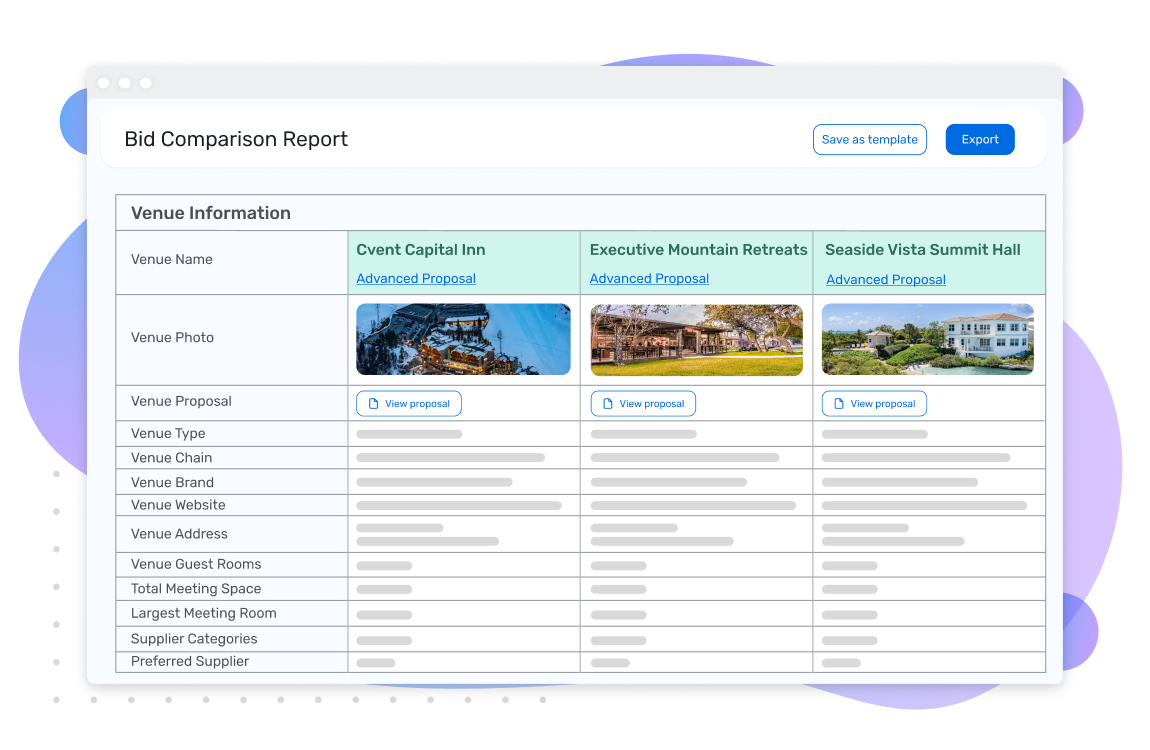The image size is (1150, 750).
Task: Click the document icon on Seaside Vista Summit Hall's View proposal button
Action: tap(838, 403)
